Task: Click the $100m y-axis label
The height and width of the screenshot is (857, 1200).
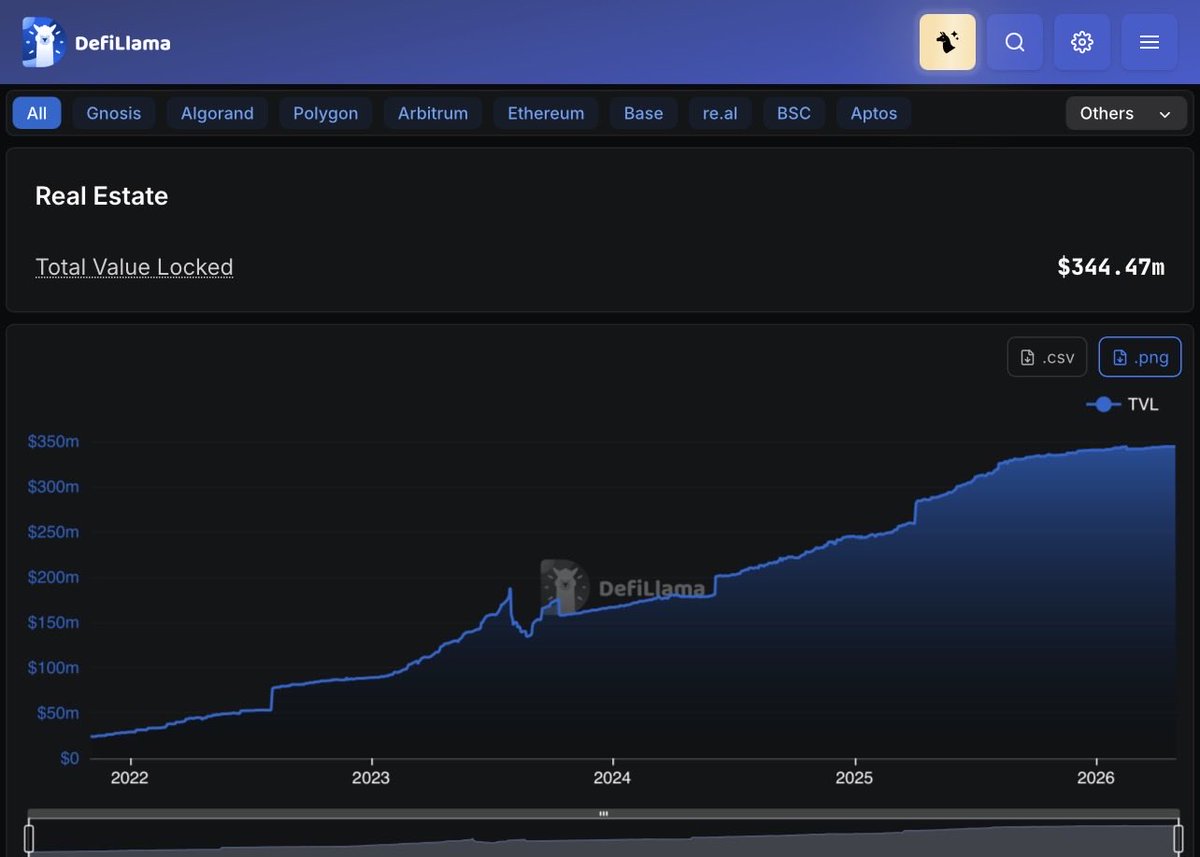Action: pos(53,667)
